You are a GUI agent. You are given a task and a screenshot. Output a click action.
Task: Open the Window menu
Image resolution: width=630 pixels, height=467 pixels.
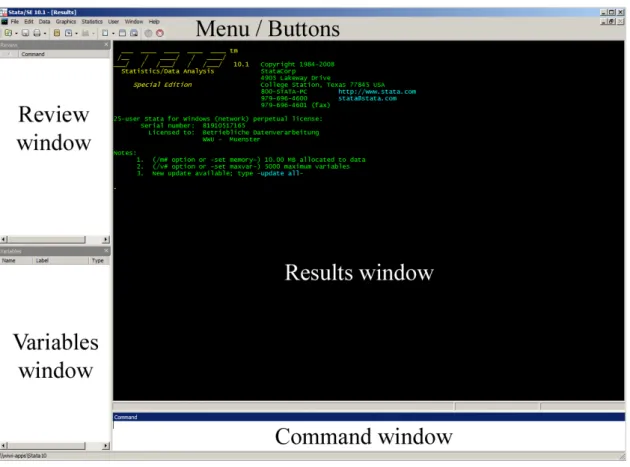click(134, 22)
